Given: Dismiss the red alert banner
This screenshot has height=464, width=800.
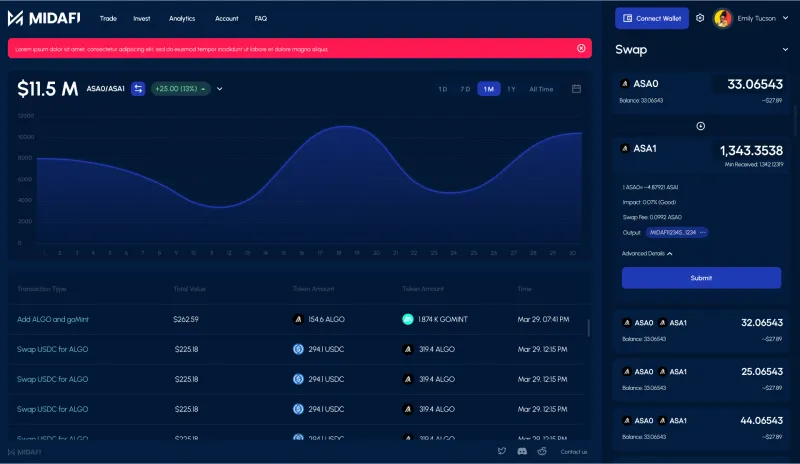Looking at the screenshot, I should 581,48.
